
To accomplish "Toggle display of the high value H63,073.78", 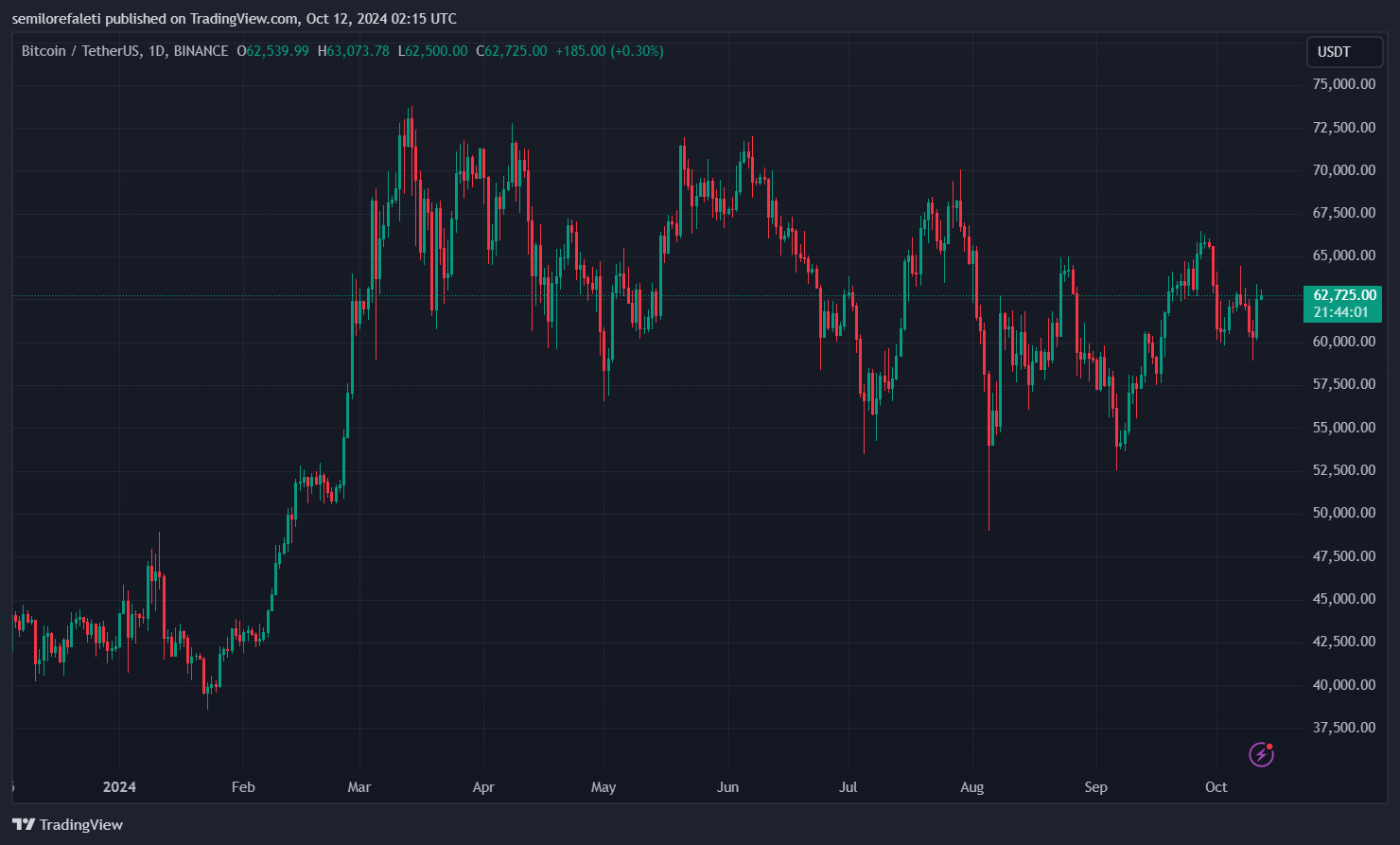I will [x=352, y=51].
